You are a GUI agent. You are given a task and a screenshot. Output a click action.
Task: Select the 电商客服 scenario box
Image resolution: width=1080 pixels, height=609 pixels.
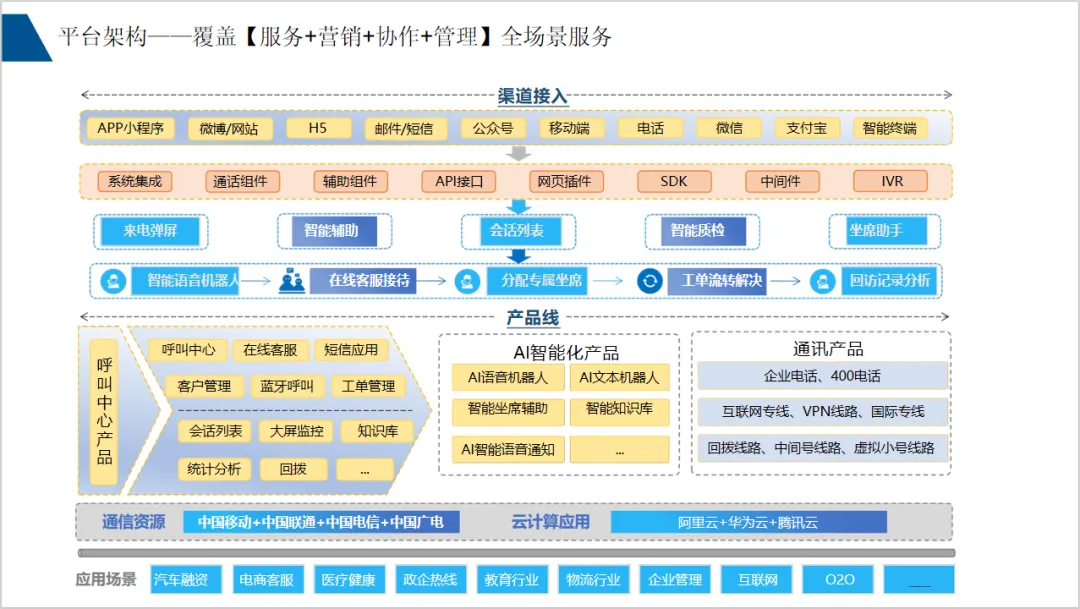pos(267,580)
